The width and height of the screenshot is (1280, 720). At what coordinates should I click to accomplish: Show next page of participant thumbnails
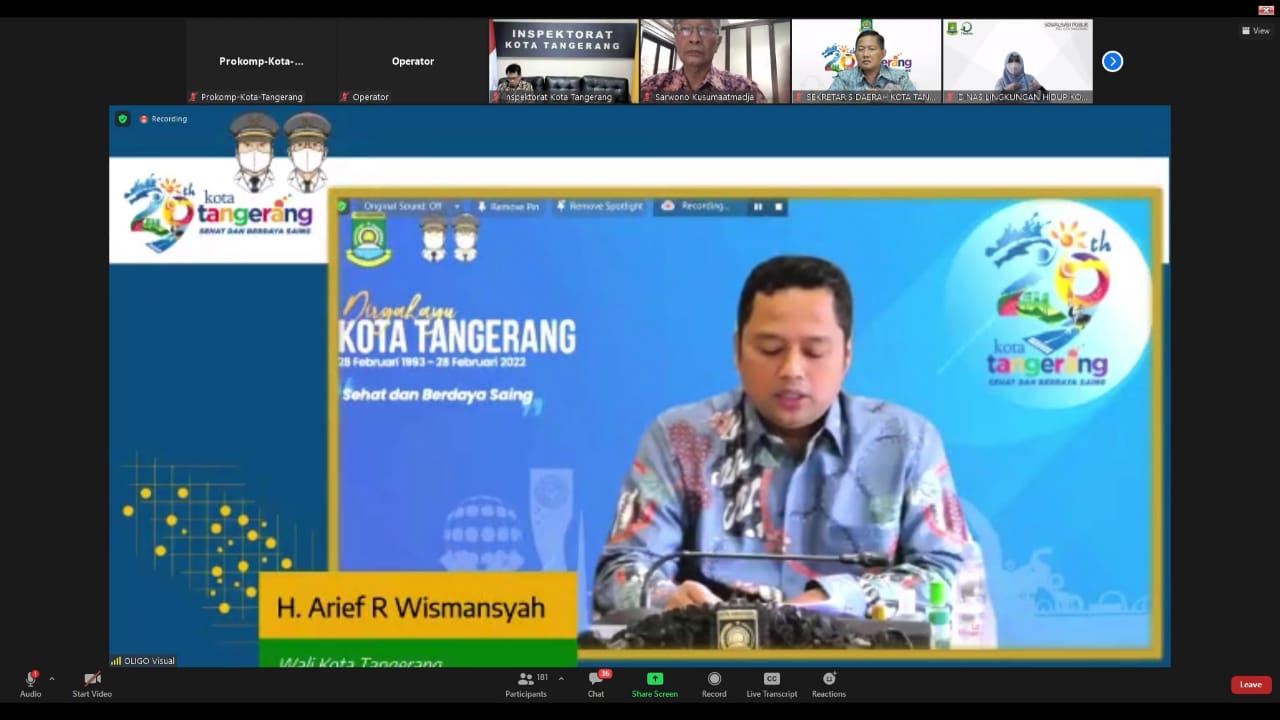(x=1112, y=61)
